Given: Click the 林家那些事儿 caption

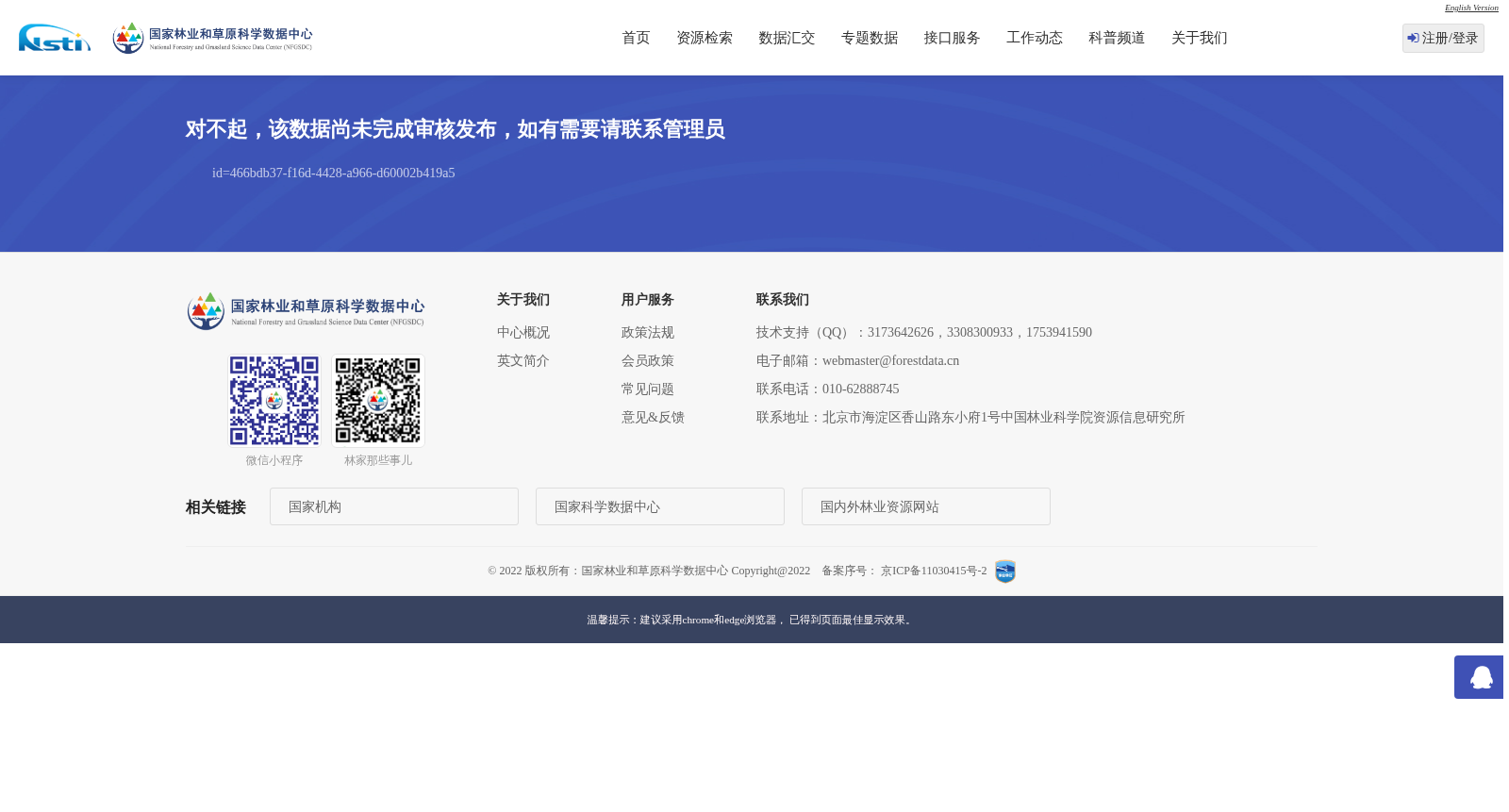Looking at the screenshot, I should tap(378, 460).
